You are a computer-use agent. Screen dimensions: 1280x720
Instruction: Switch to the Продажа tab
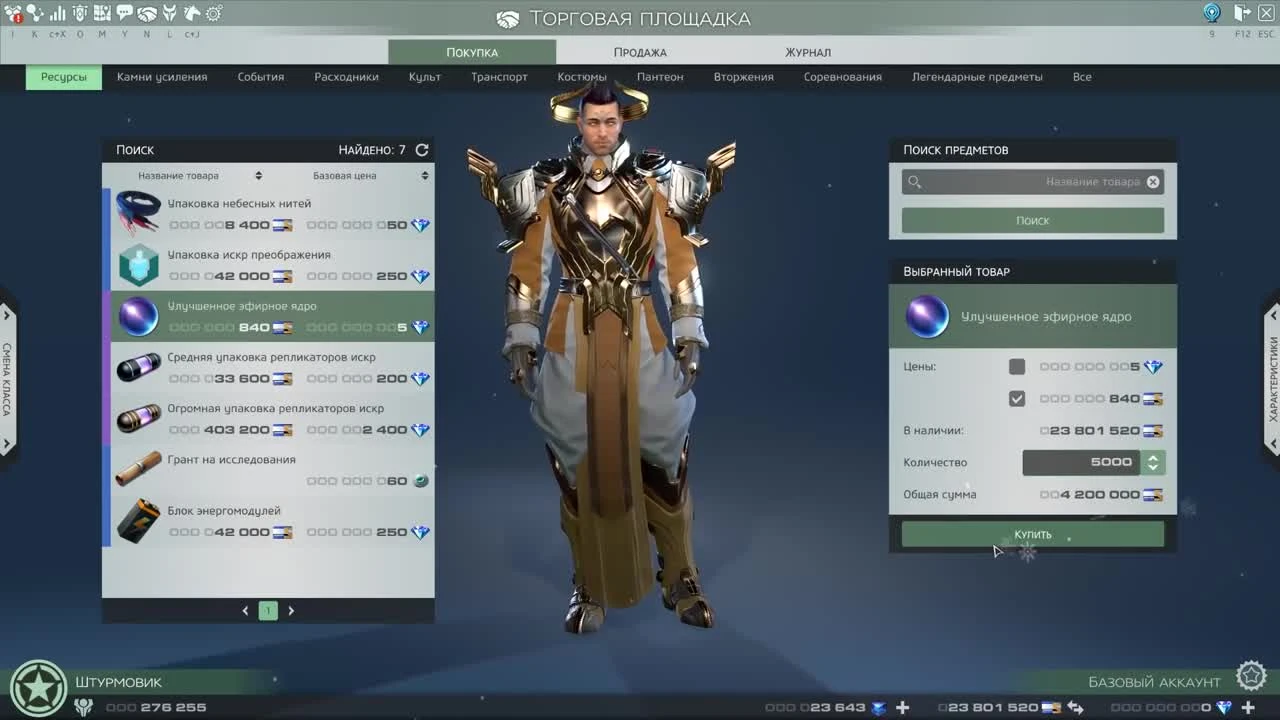click(639, 51)
